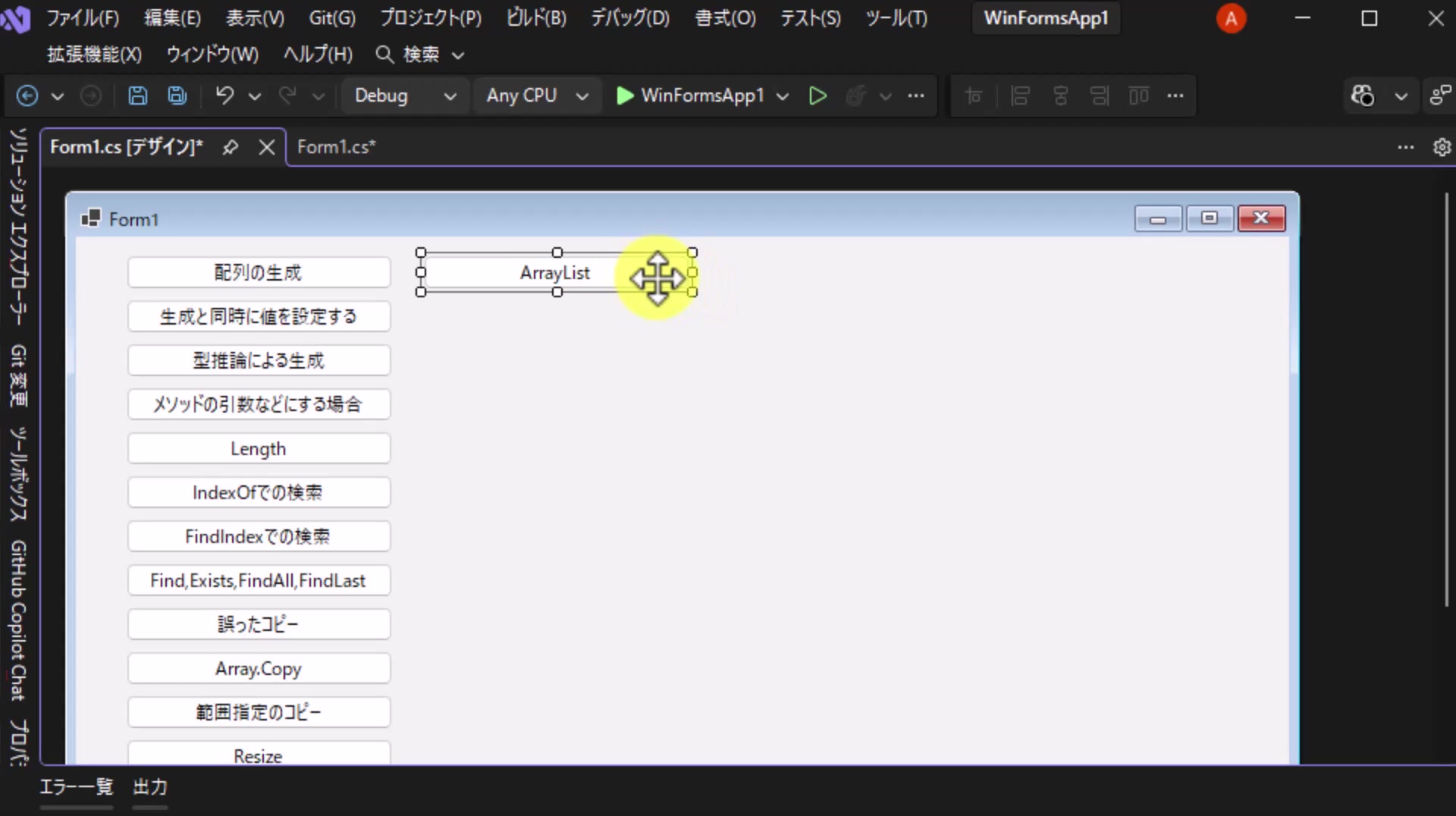Open the エラー一覧 panel tab at the bottom
This screenshot has width=1456, height=816.
point(77,787)
